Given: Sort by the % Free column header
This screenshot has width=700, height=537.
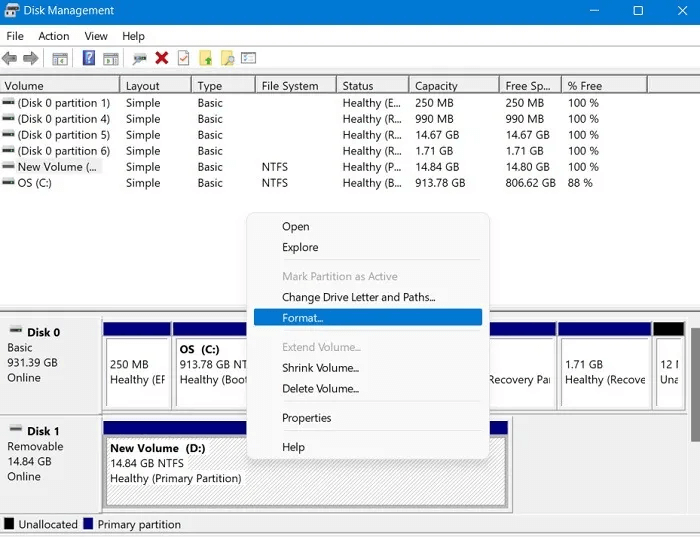Looking at the screenshot, I should click(x=604, y=86).
